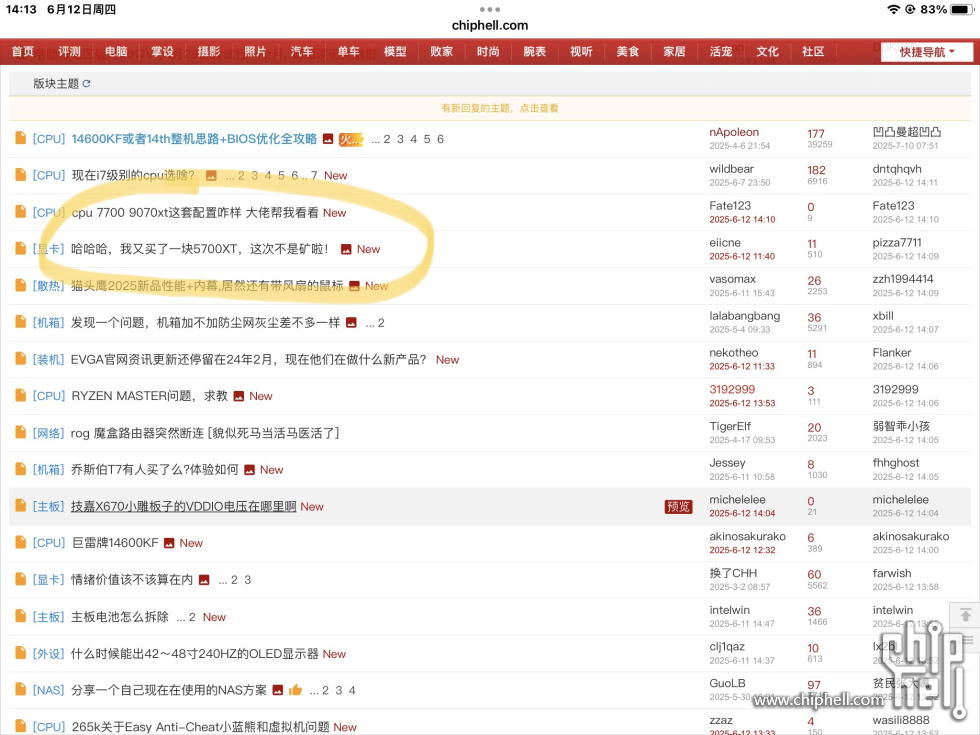Viewport: 980px width, 735px height.
Task: Click image icon on 猫头鹰2025新品 thread
Action: (x=354, y=286)
